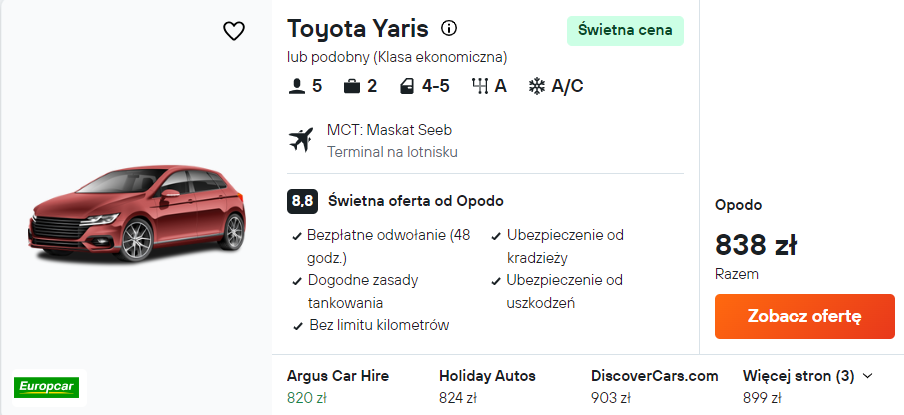The height and width of the screenshot is (415, 904).
Task: Click the passenger seats icon showing 5
Action: tap(296, 86)
